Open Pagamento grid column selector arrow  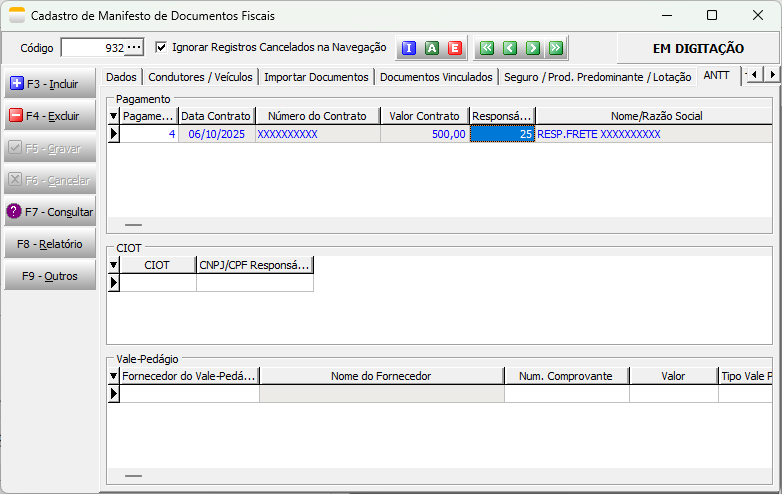(113, 116)
